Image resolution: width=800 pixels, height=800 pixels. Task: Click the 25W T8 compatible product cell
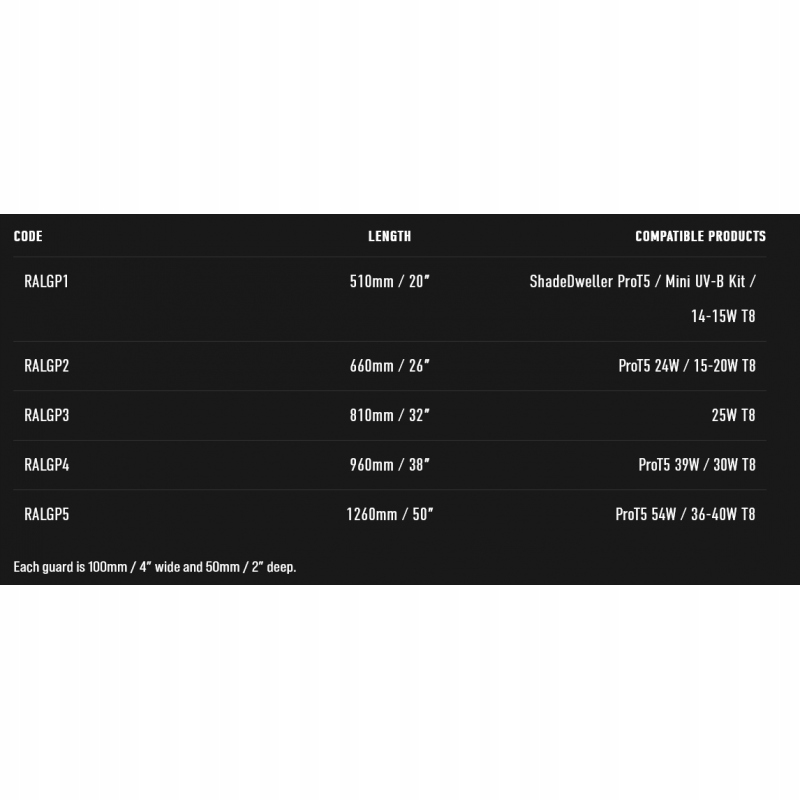coord(733,415)
